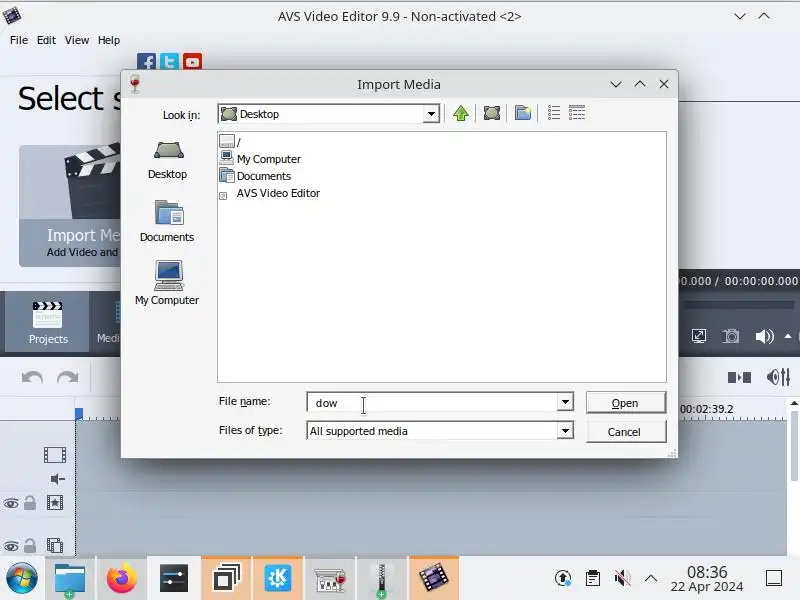This screenshot has width=800, height=600.
Task: Click the split clip icon above timeline
Action: (x=739, y=378)
